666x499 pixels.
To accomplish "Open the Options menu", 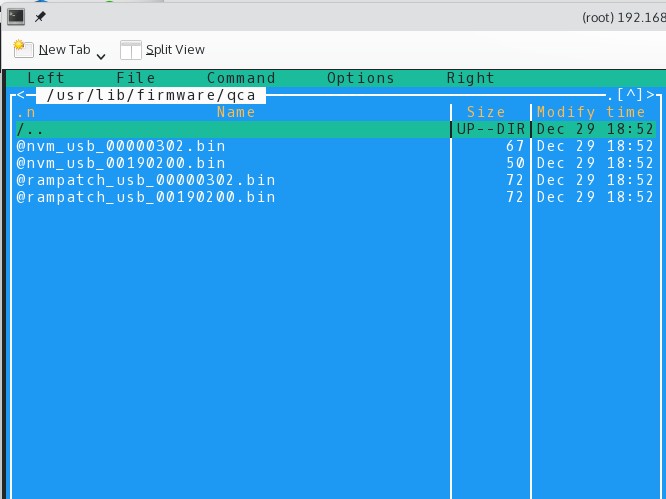I will tap(361, 78).
